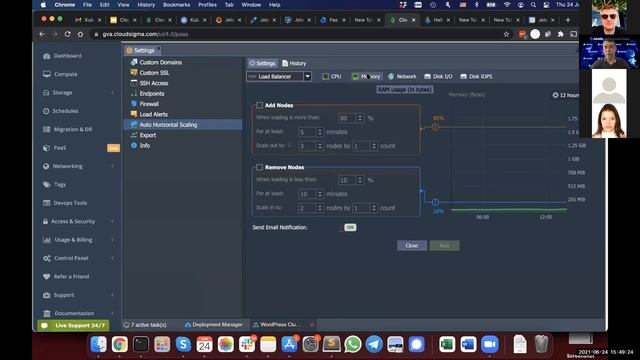Open the Chrome Bookmarks menu

coord(176,5)
